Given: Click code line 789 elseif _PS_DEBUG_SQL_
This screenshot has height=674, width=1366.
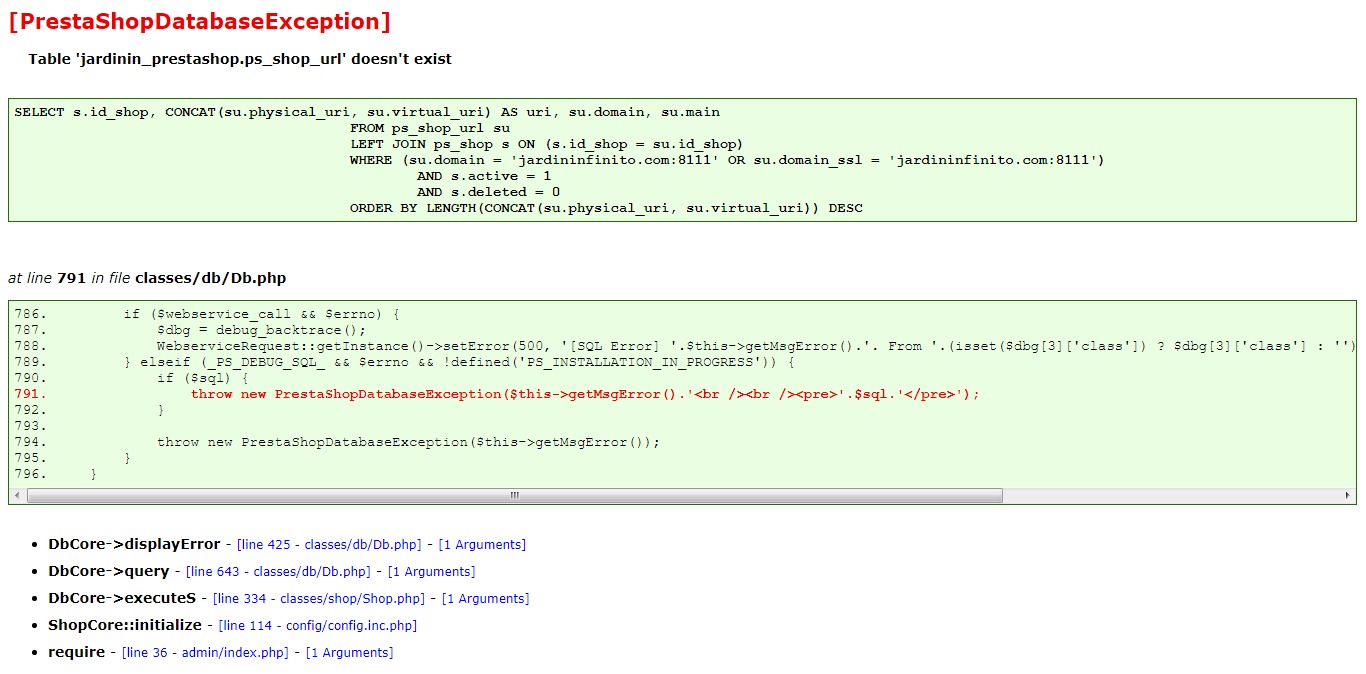Looking at the screenshot, I should pos(458,362).
